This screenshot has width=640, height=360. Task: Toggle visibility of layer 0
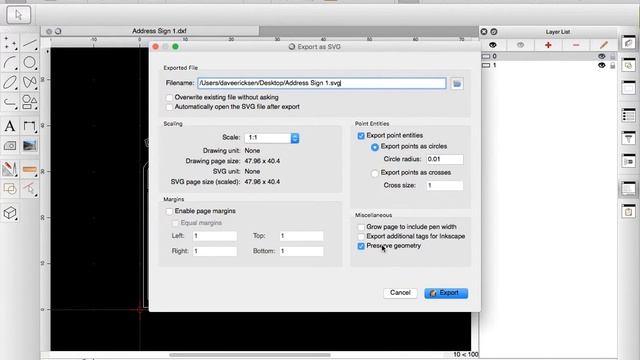click(602, 56)
